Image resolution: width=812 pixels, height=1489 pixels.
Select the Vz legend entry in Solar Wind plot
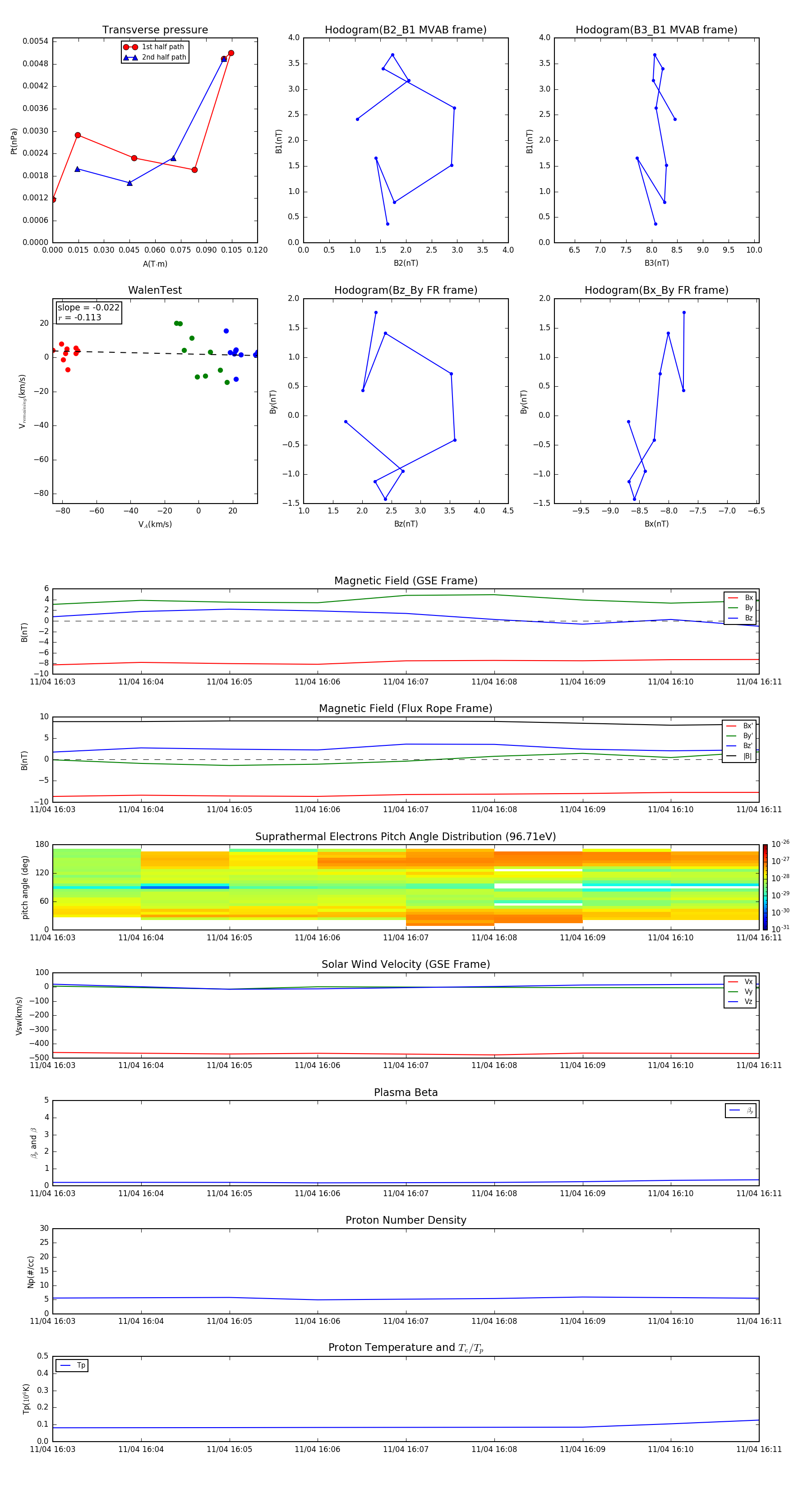(740, 1002)
